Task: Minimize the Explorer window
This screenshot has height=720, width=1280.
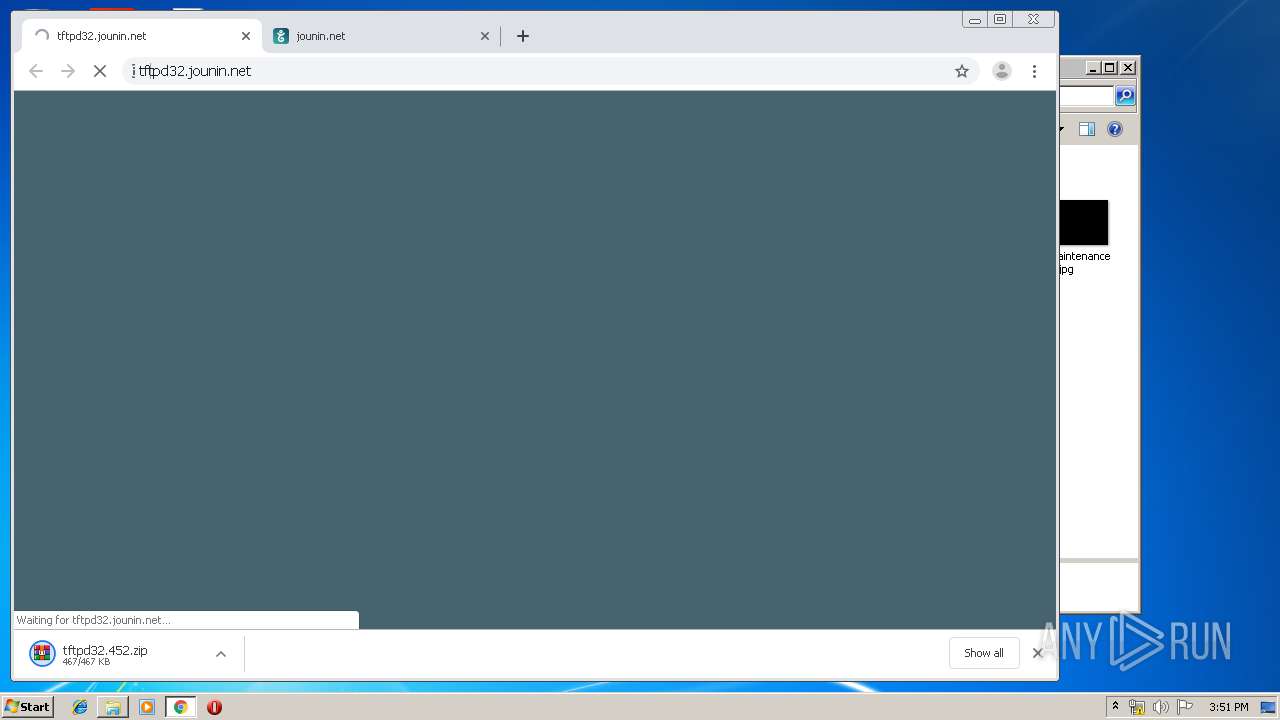Action: pyautogui.click(x=1093, y=68)
